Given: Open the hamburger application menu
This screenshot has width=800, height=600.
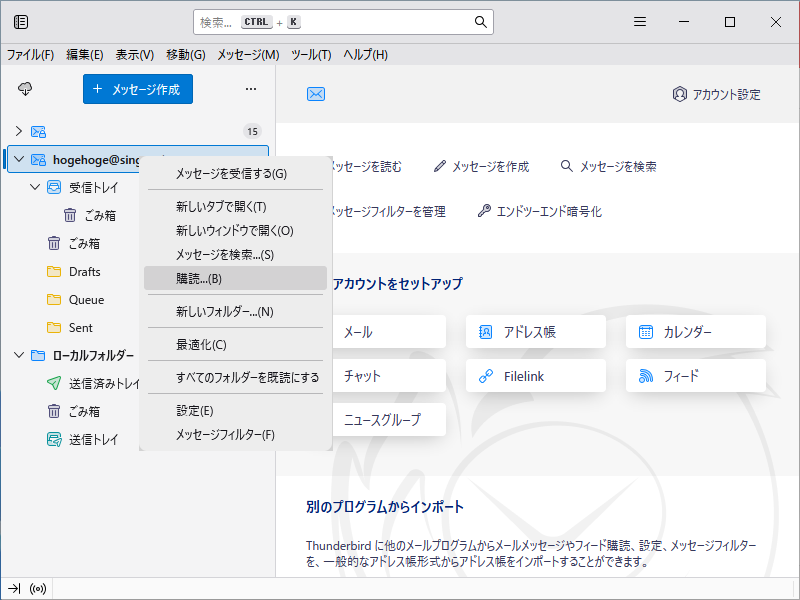Looking at the screenshot, I should [x=640, y=22].
